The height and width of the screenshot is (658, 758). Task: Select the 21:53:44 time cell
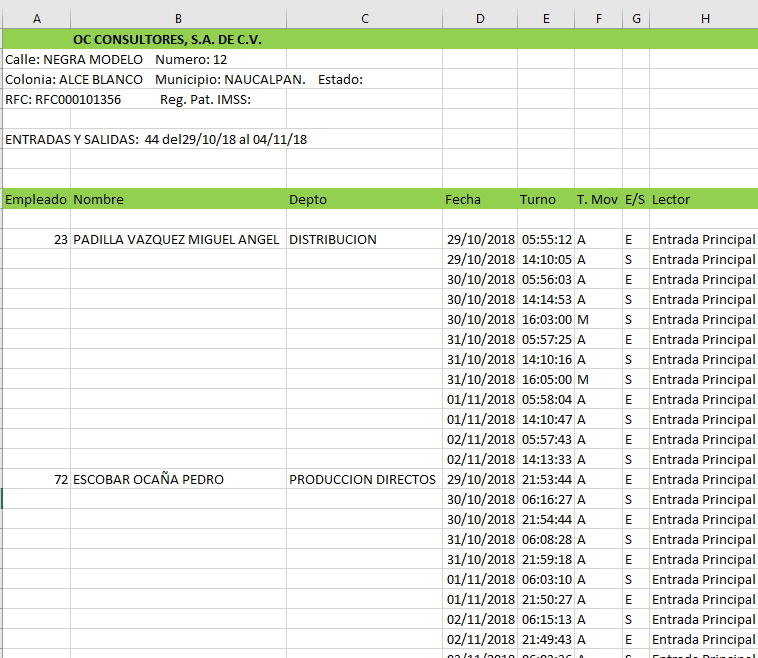click(546, 479)
